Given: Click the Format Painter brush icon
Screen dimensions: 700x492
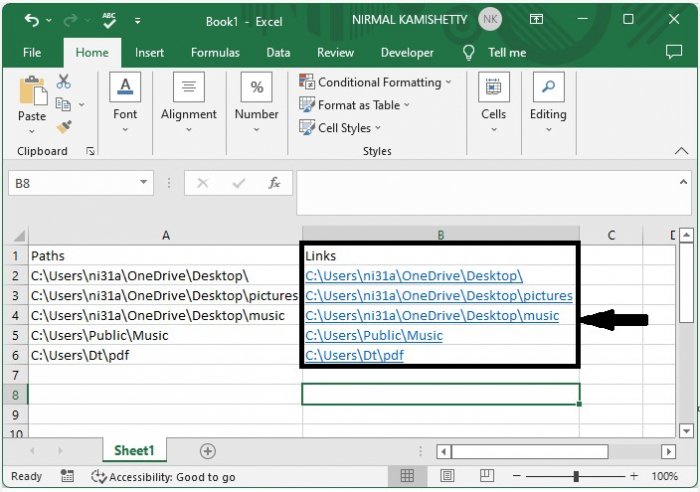Looking at the screenshot, I should [x=64, y=127].
